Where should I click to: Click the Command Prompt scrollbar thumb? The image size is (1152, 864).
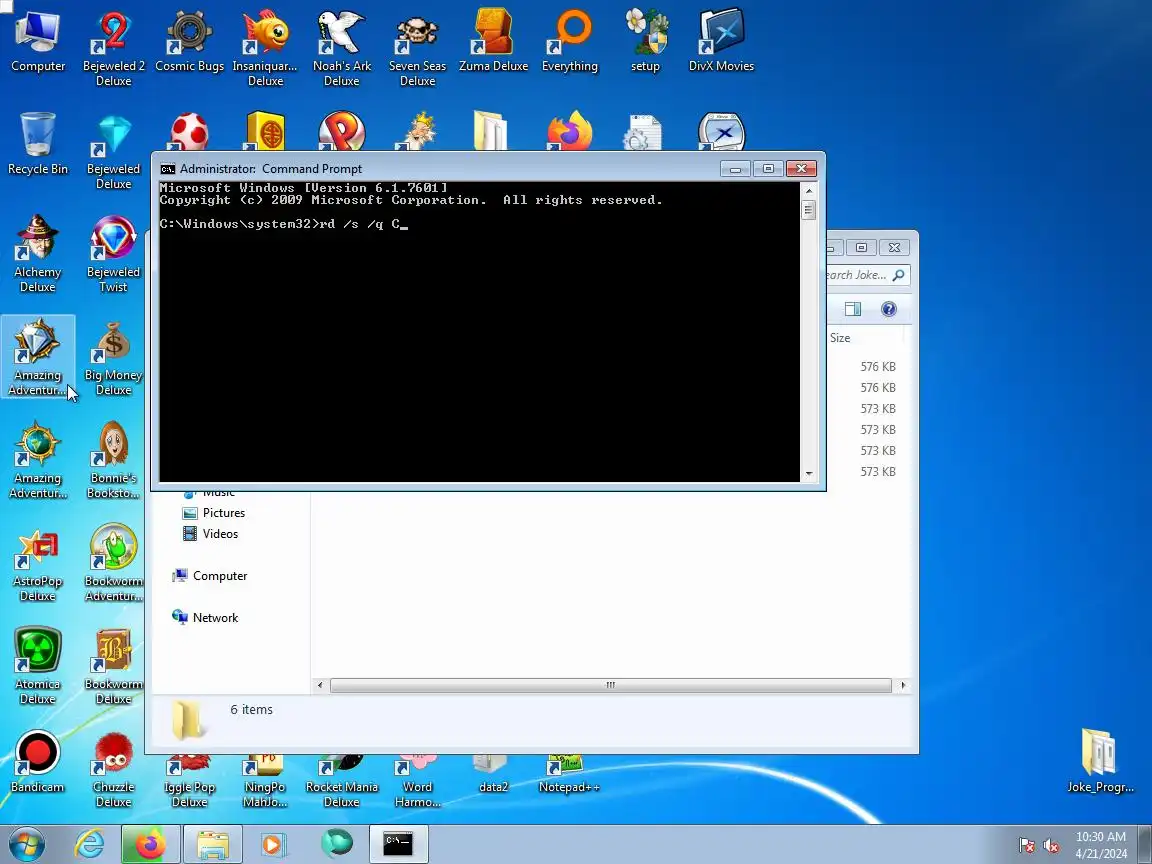809,209
